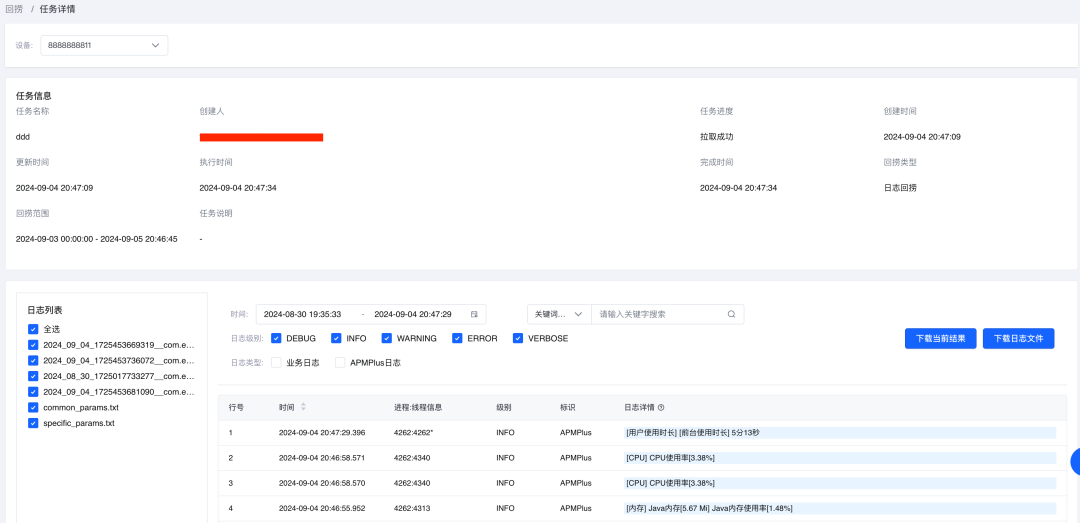Click the 日志详情 help question icon
This screenshot has height=523, width=1080.
(661, 407)
